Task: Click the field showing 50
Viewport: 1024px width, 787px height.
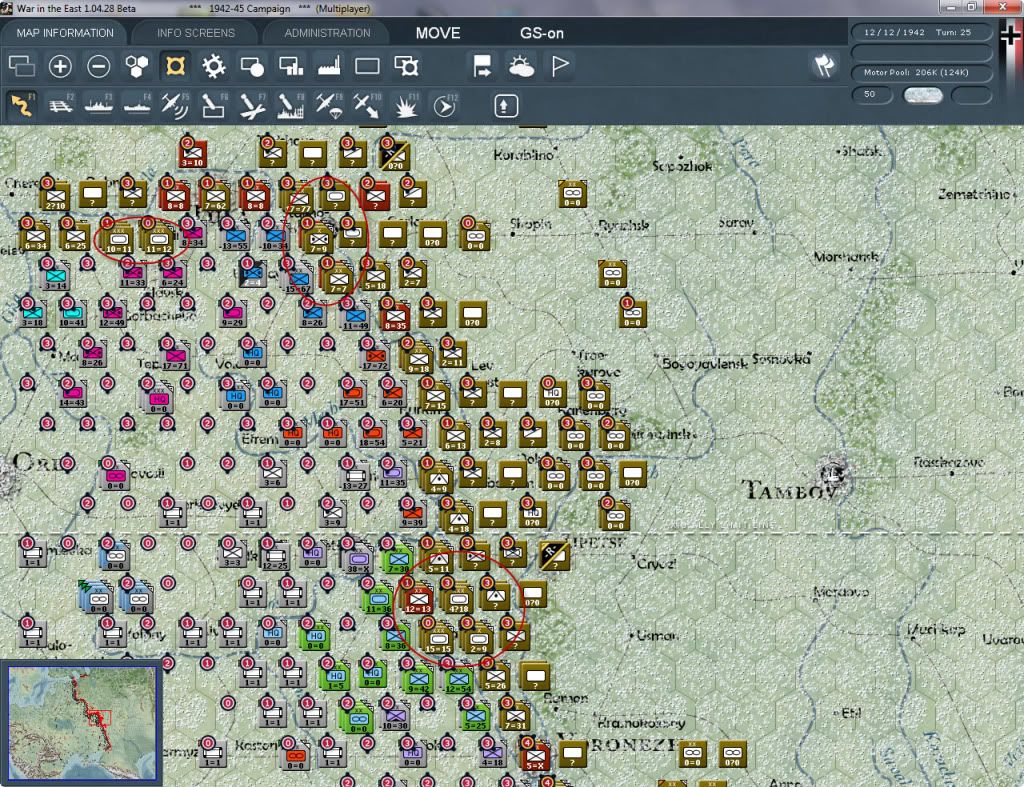Action: (x=872, y=95)
